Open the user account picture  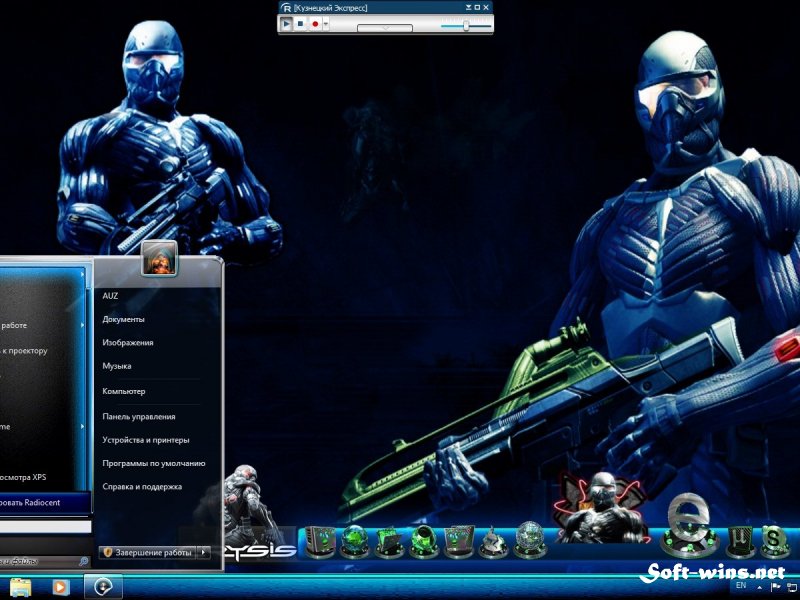pos(159,258)
